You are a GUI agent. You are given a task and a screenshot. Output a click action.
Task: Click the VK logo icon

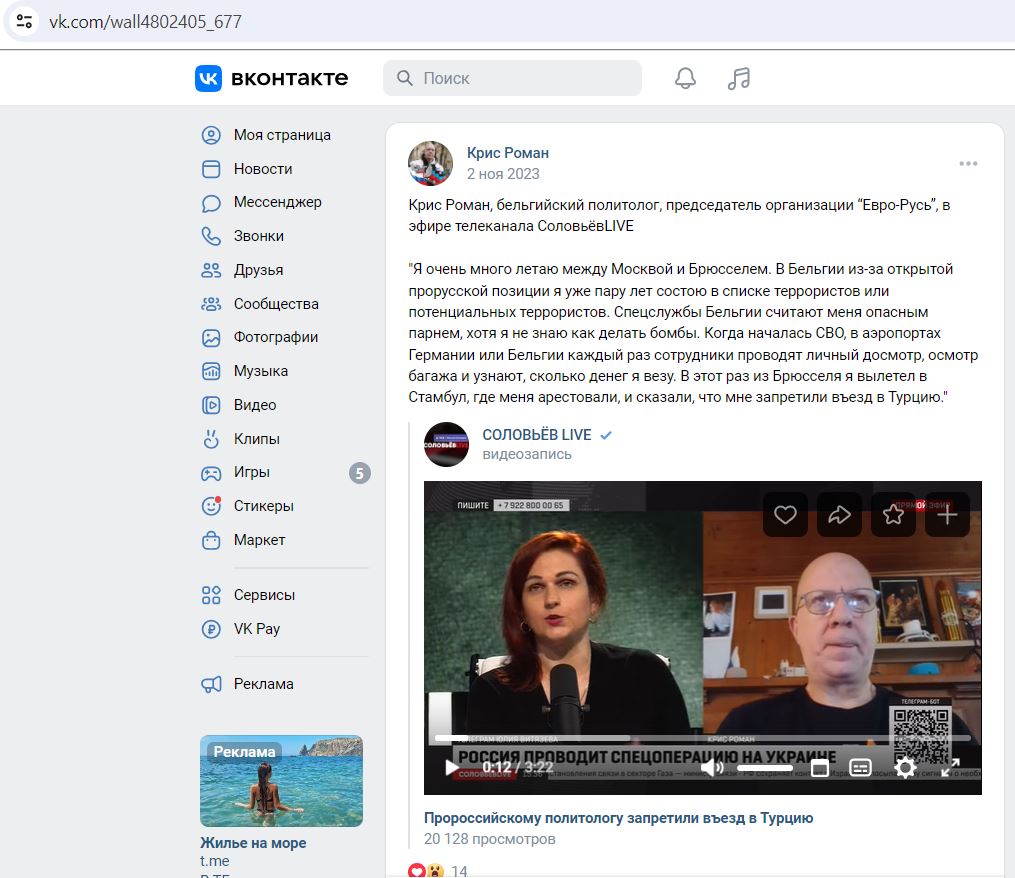pos(208,78)
